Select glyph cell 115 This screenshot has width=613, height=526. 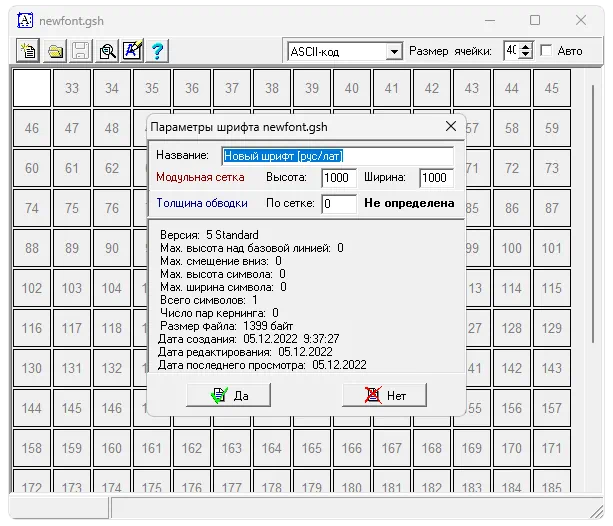tap(552, 288)
